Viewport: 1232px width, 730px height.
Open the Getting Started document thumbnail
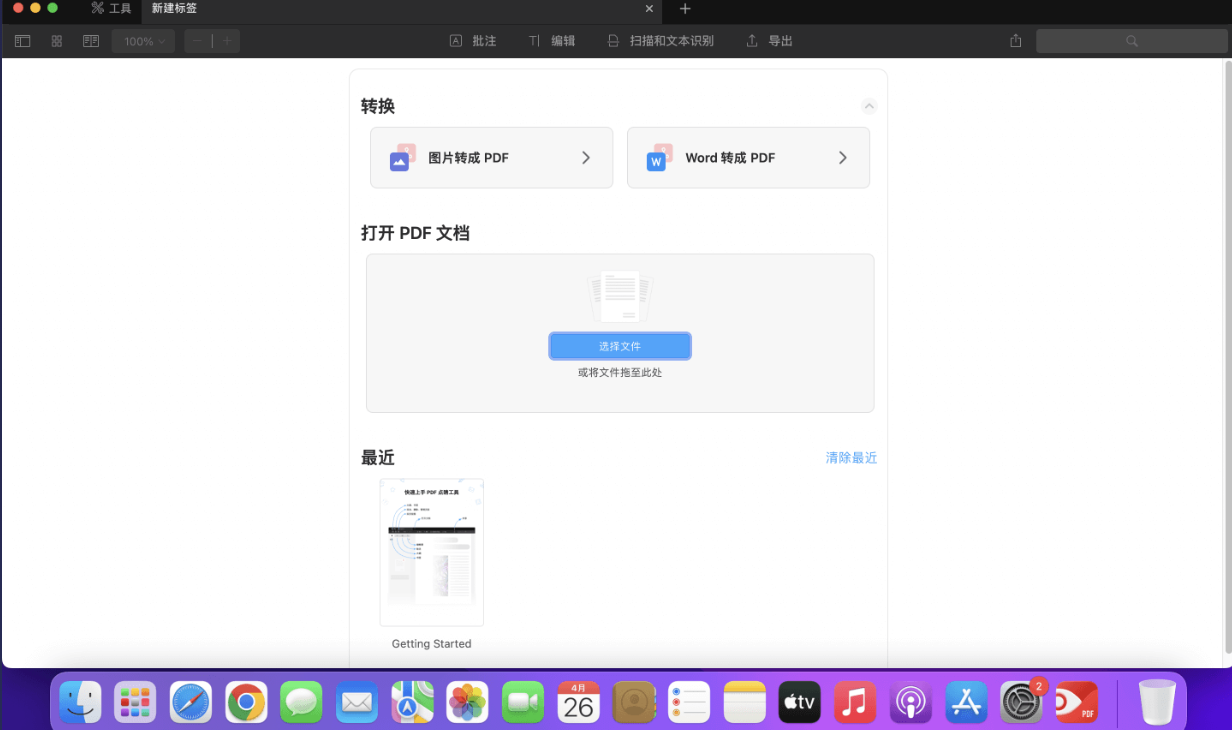point(432,553)
